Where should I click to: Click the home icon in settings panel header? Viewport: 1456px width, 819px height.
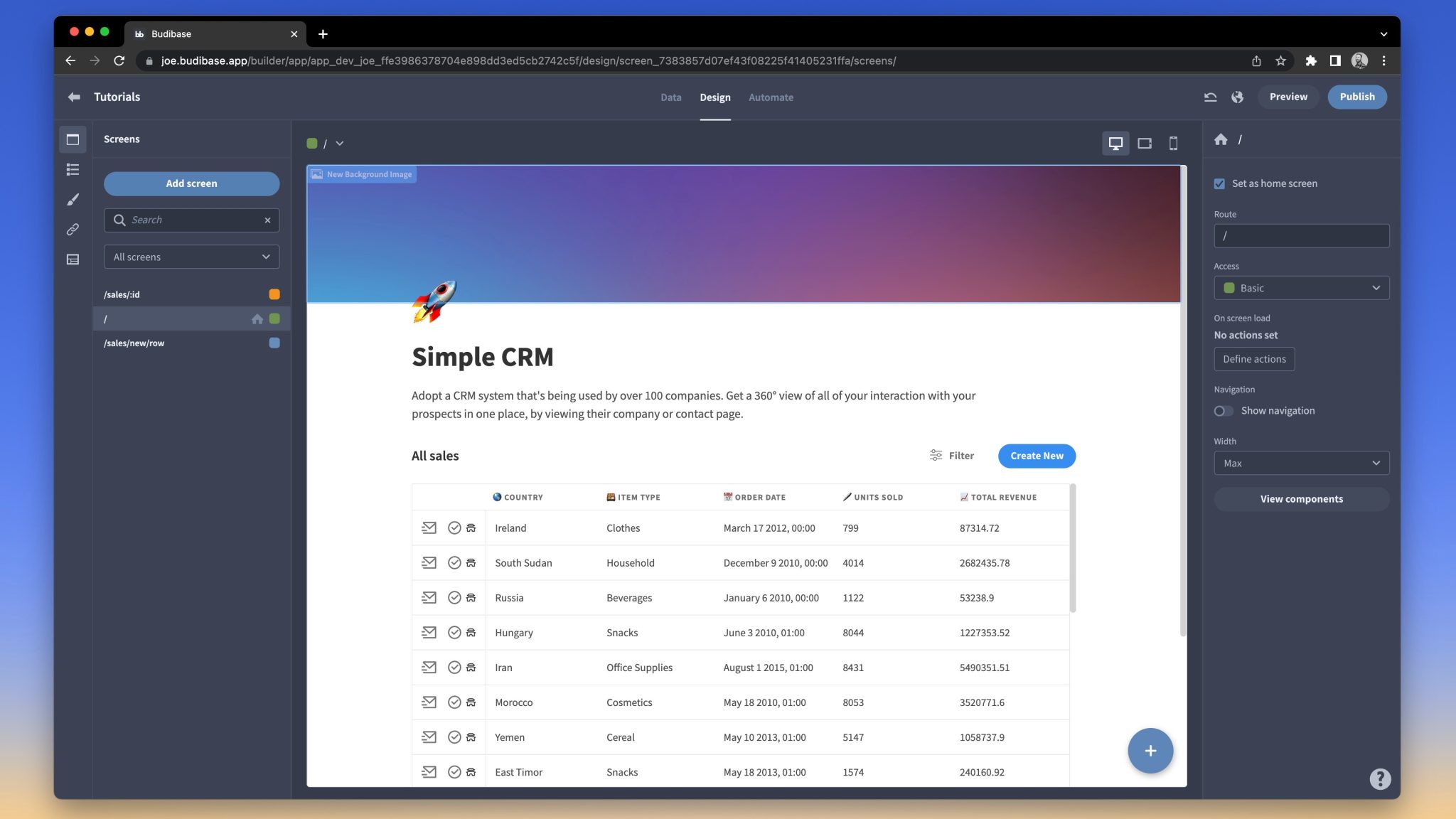pos(1221,139)
